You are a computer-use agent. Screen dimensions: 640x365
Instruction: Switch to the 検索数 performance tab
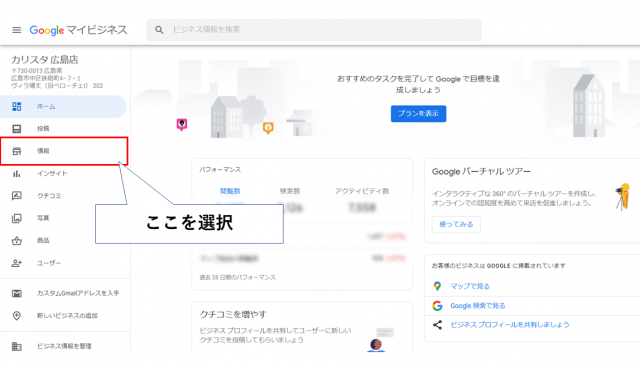point(290,191)
